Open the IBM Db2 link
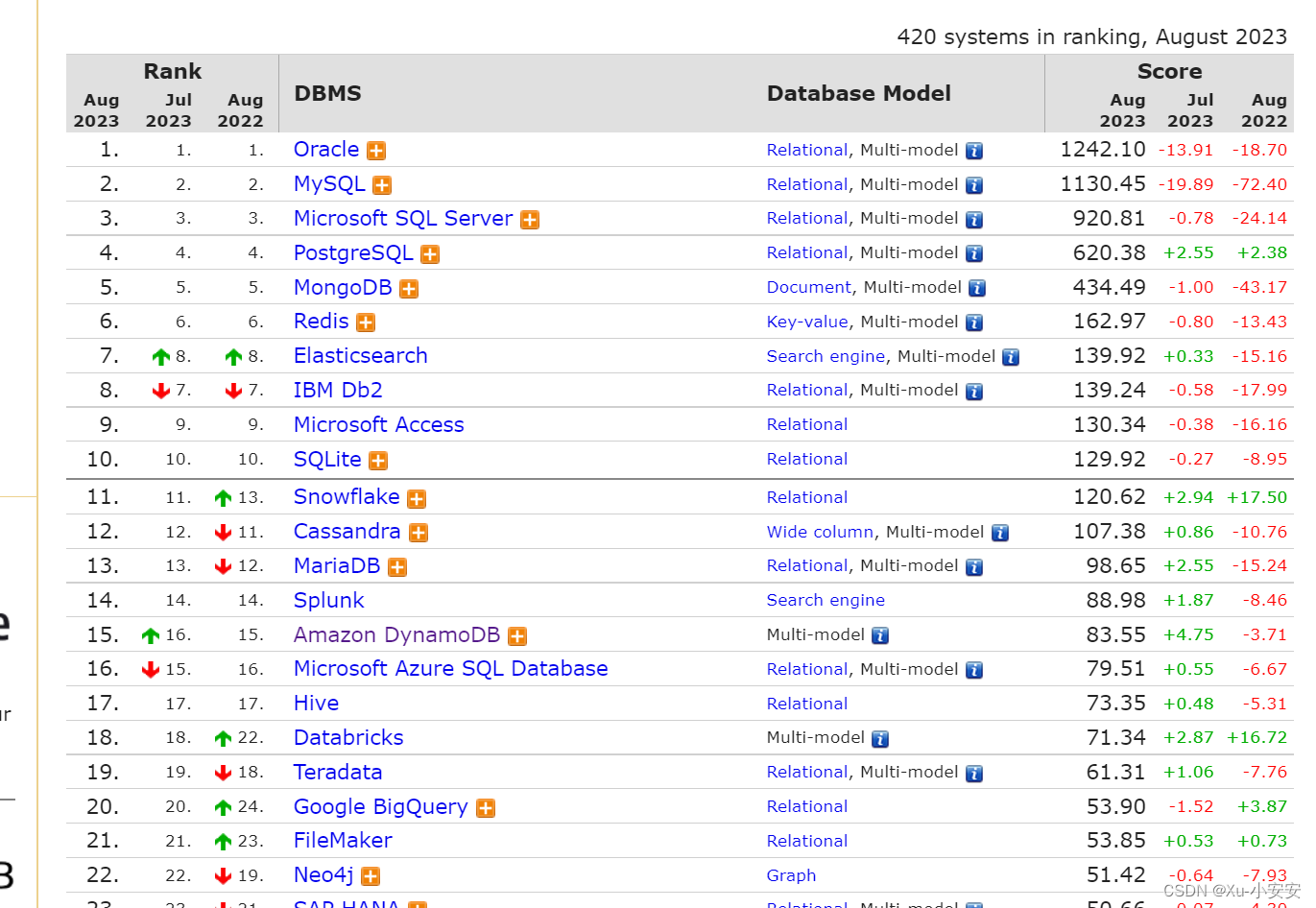The width and height of the screenshot is (1316, 908). click(338, 391)
